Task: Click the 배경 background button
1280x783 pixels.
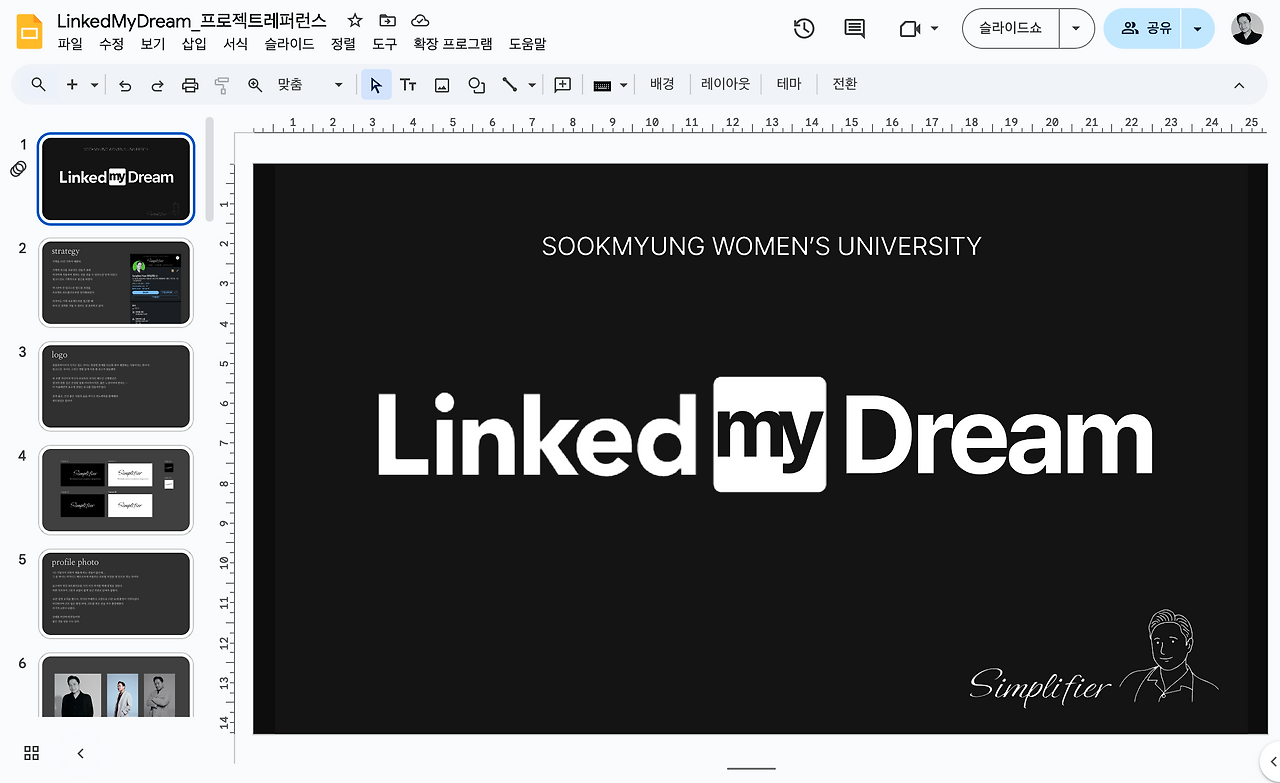Action: 662,85
